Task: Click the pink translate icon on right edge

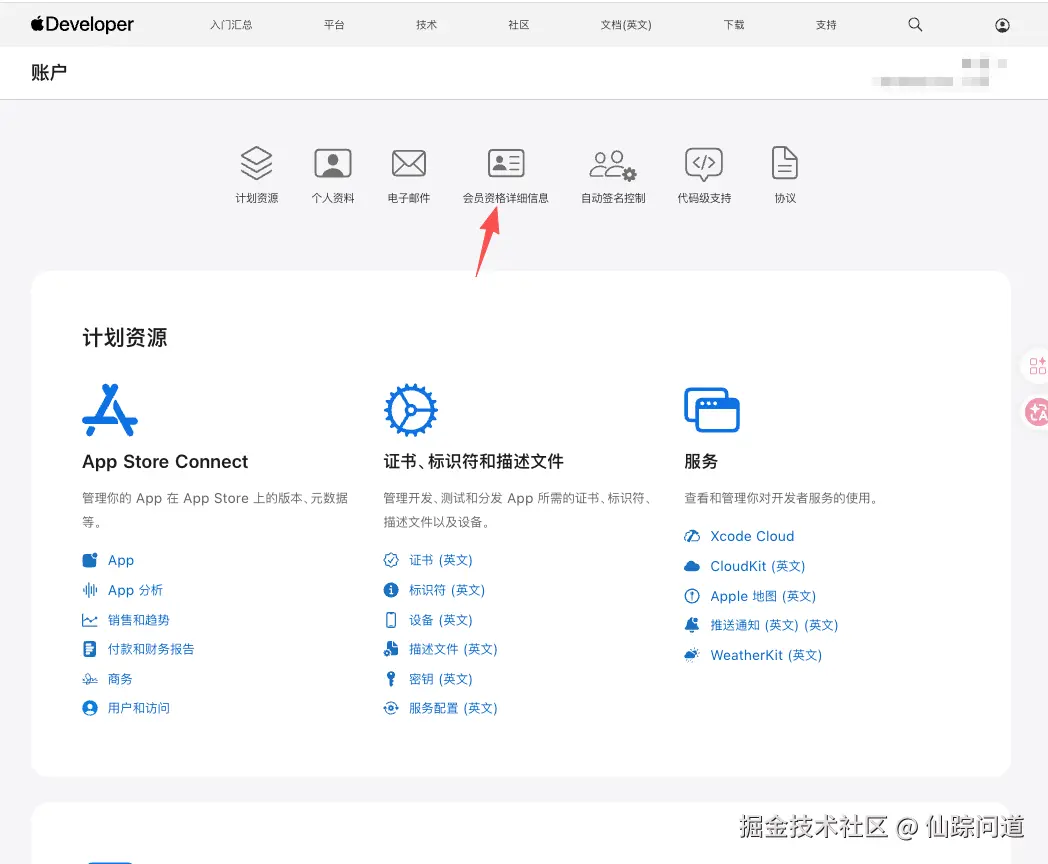Action: [x=1037, y=412]
